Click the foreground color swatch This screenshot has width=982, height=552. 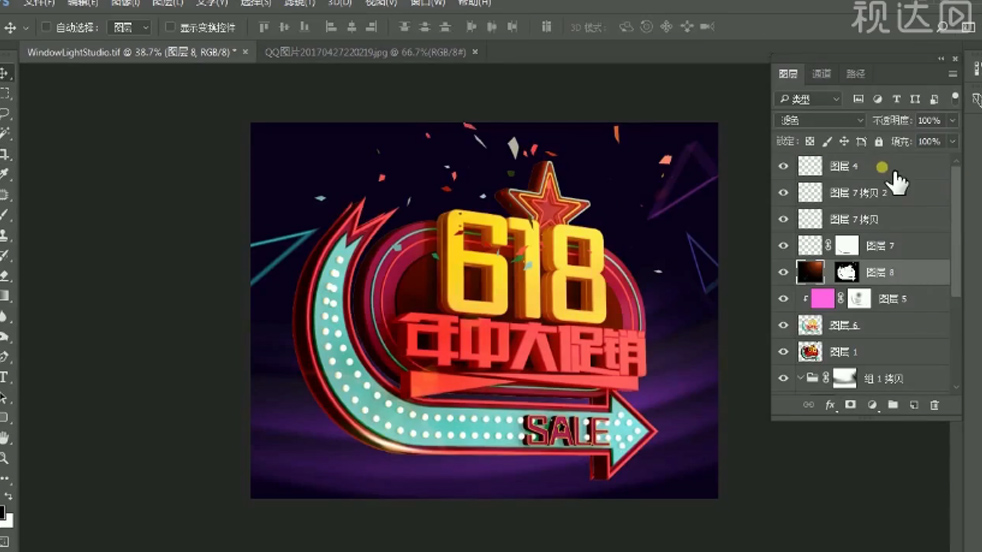coord(2,513)
